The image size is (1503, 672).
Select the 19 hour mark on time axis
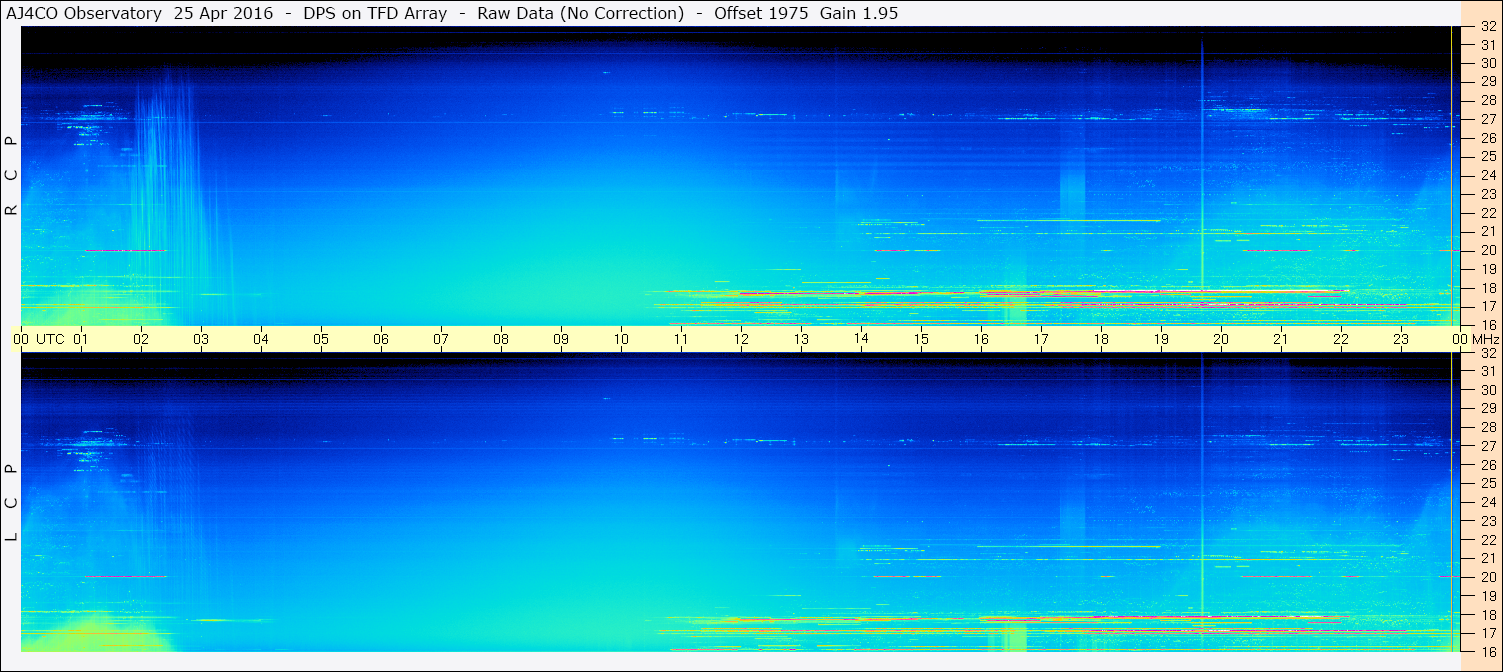[x=1161, y=339]
